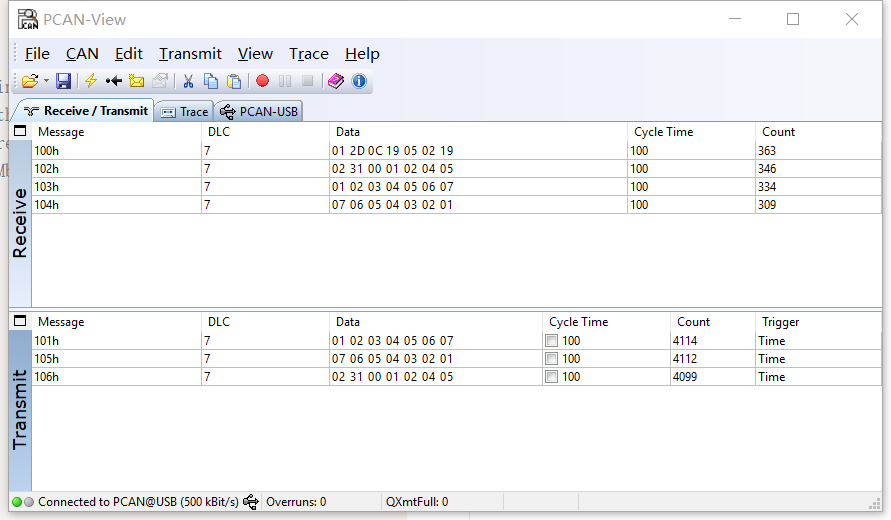Click the transmit Trigger column header

[819, 322]
